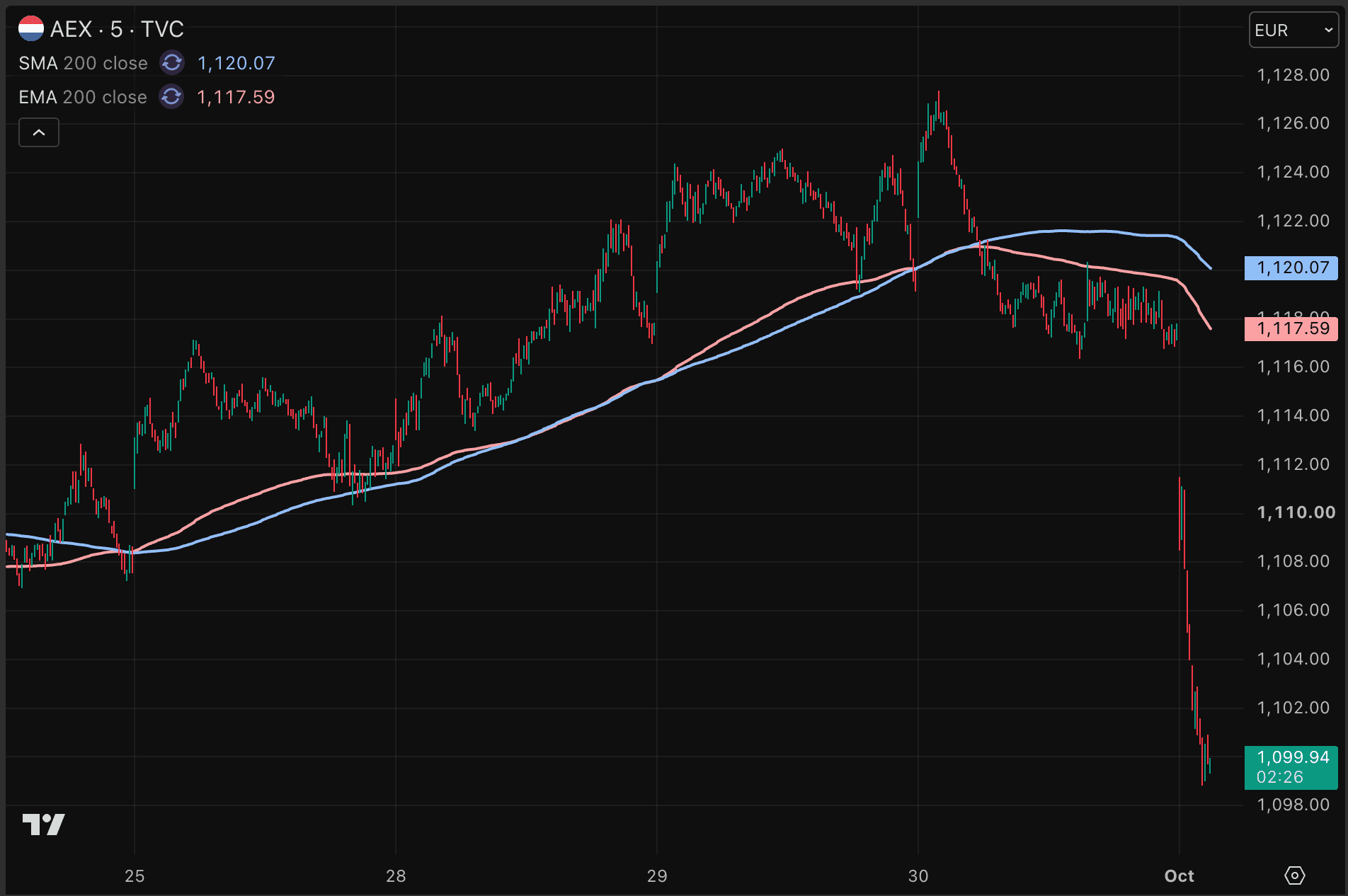This screenshot has width=1348, height=896.
Task: Select the AEX symbol title
Action: [117, 29]
